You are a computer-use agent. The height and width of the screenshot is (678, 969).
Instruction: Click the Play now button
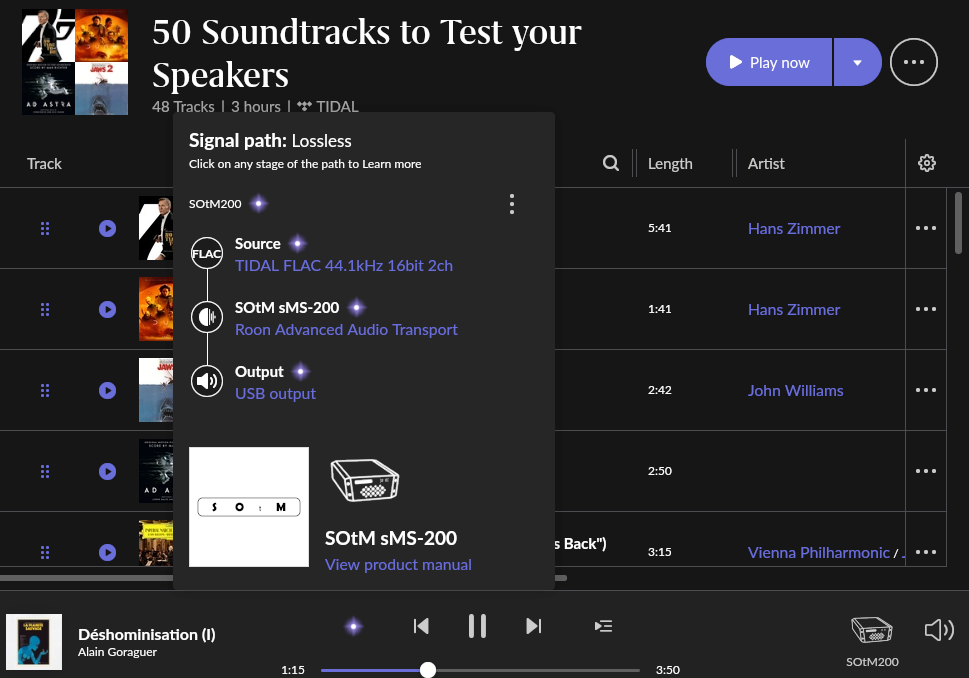(769, 62)
